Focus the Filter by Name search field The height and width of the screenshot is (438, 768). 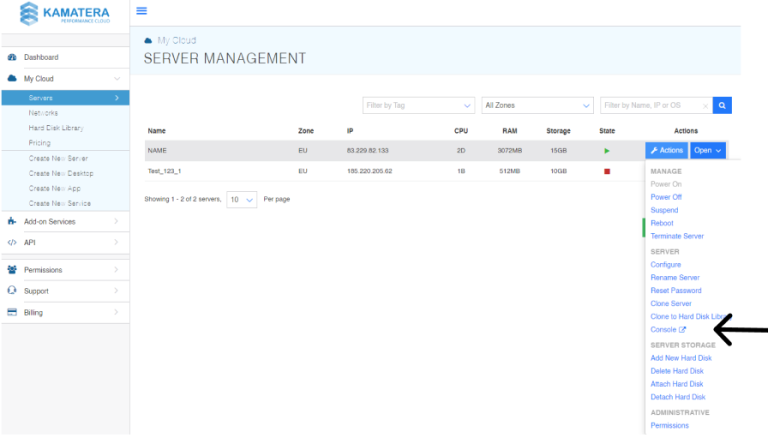coord(655,105)
